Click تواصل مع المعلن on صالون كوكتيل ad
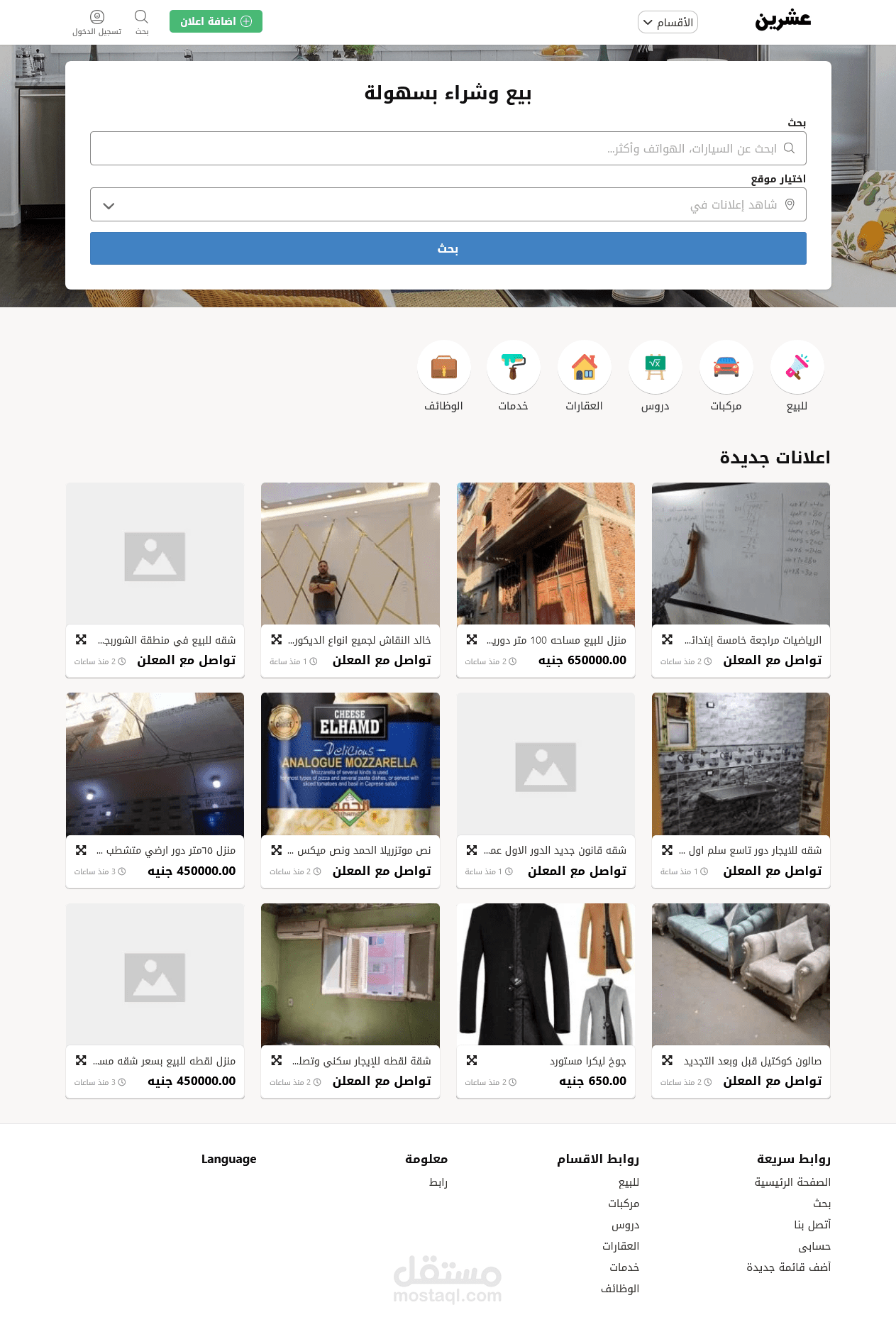 click(773, 1081)
